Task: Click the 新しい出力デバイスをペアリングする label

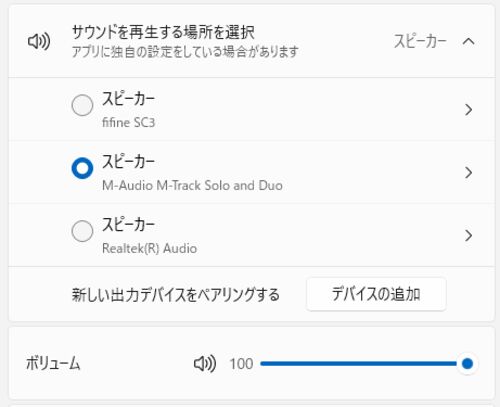Action: point(176,295)
